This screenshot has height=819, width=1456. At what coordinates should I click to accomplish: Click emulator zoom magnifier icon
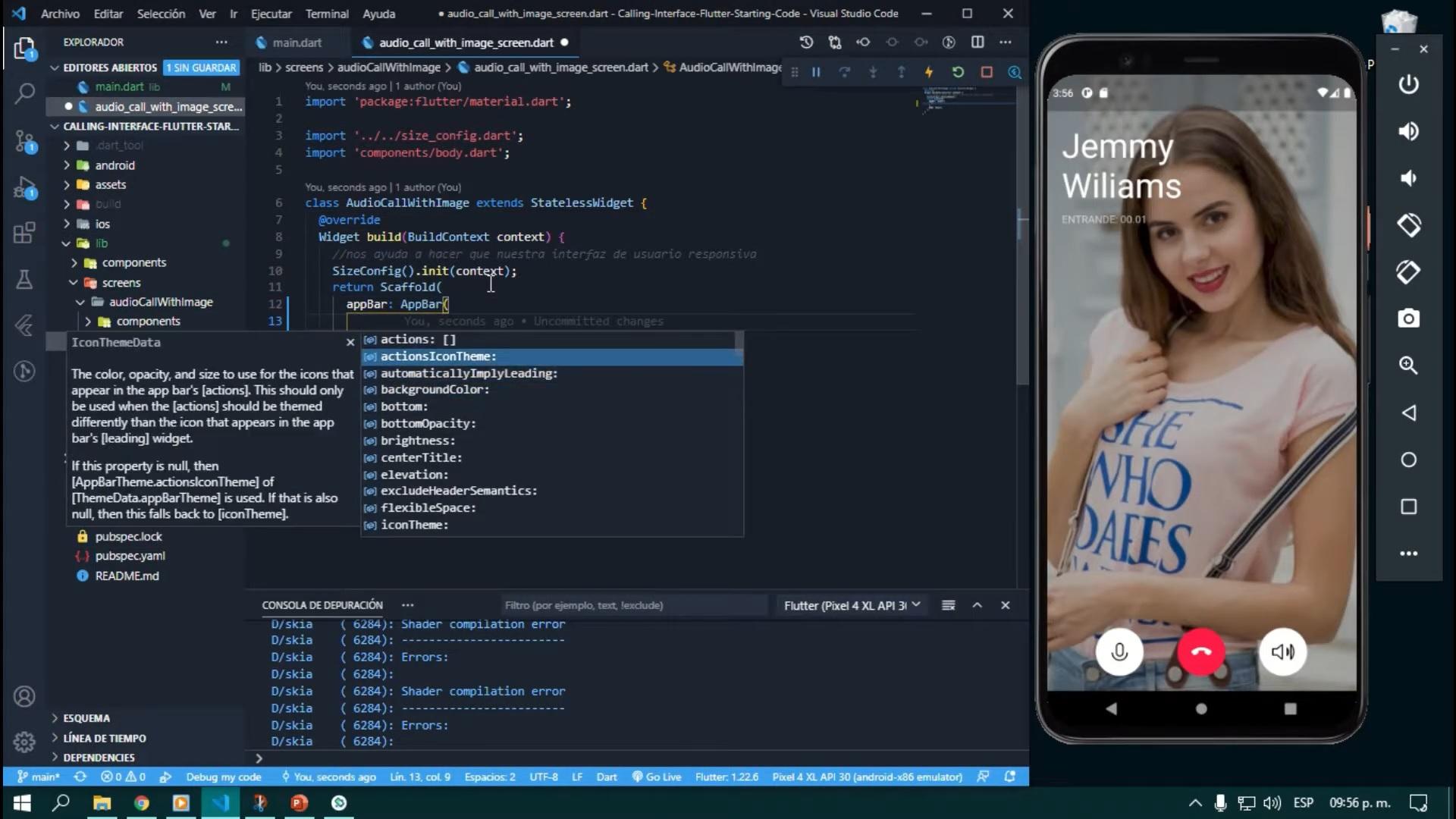tap(1408, 366)
